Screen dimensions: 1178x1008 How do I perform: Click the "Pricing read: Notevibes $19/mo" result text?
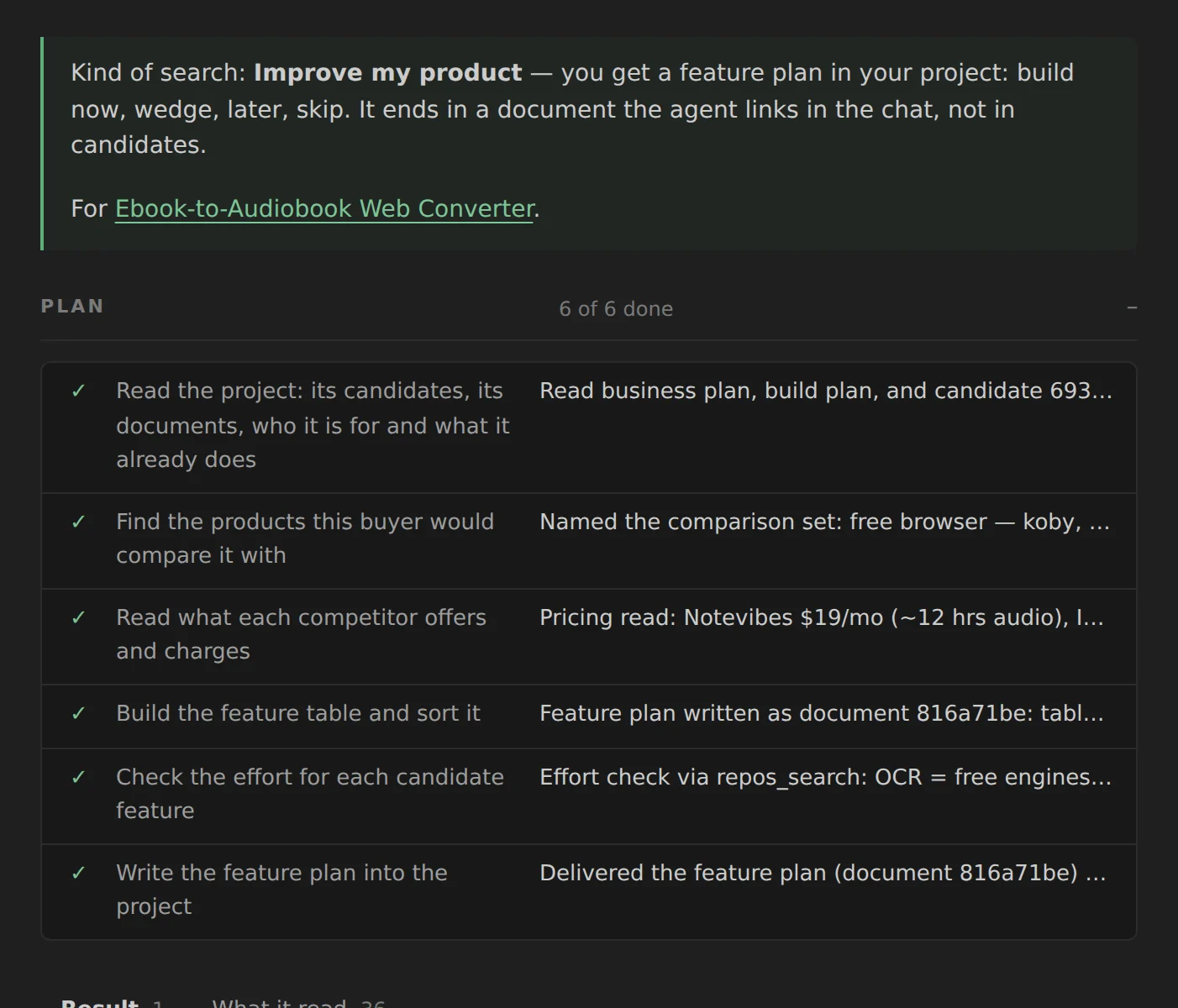pos(822,617)
